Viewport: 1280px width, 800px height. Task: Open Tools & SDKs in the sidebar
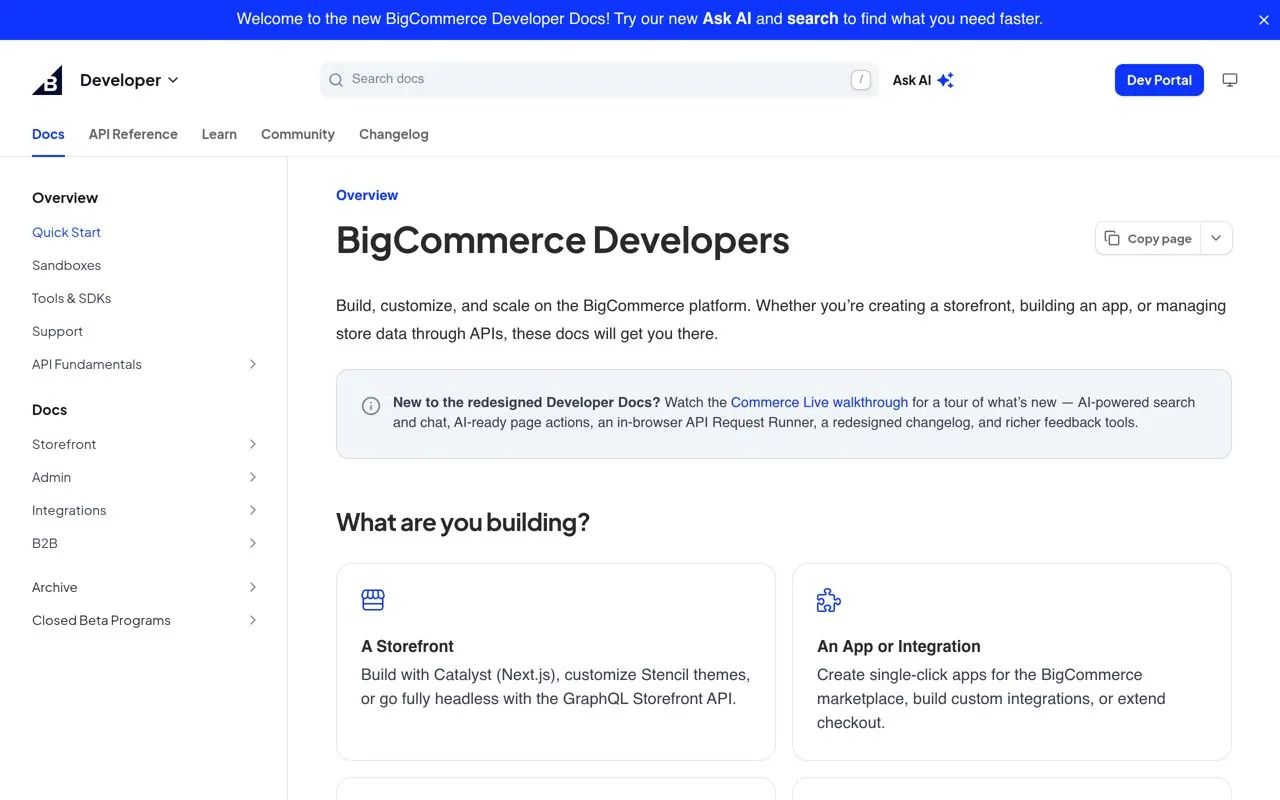71,298
